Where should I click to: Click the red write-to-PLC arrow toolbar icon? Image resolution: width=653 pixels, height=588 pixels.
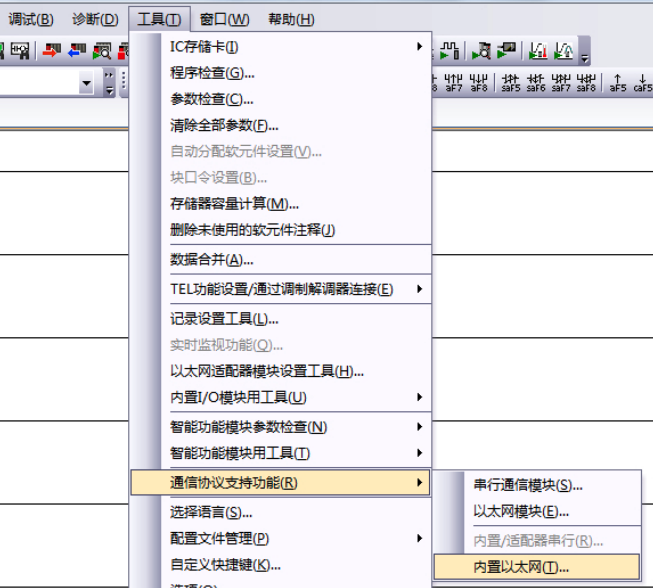(49, 50)
